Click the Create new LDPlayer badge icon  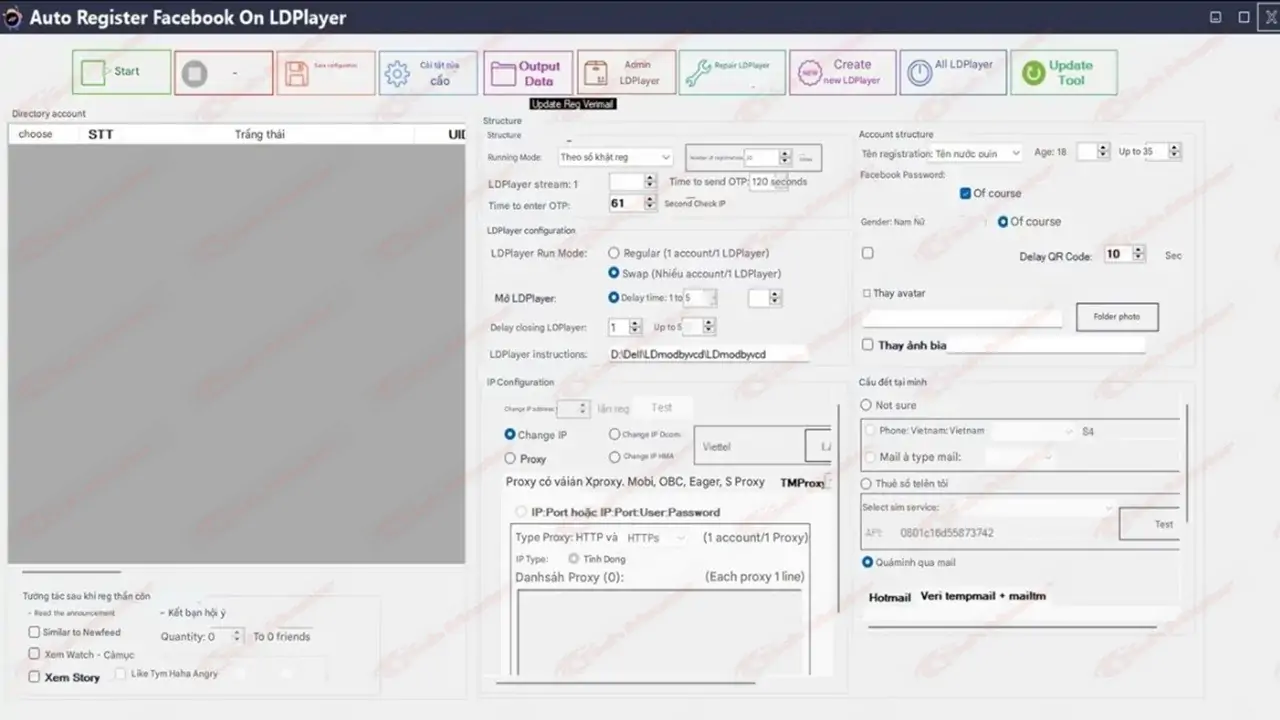pos(810,71)
